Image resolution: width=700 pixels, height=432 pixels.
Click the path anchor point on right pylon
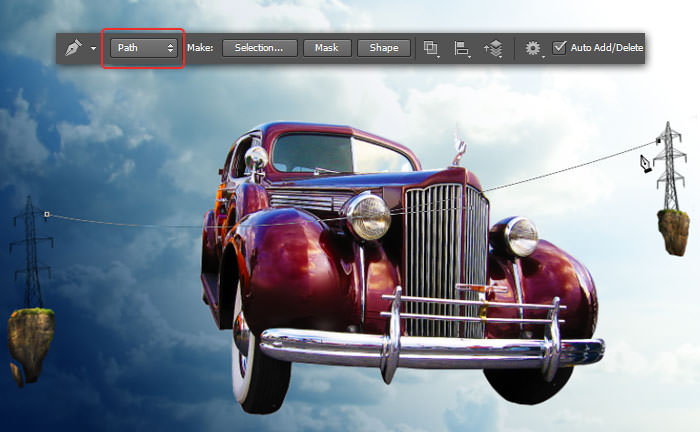(x=658, y=141)
